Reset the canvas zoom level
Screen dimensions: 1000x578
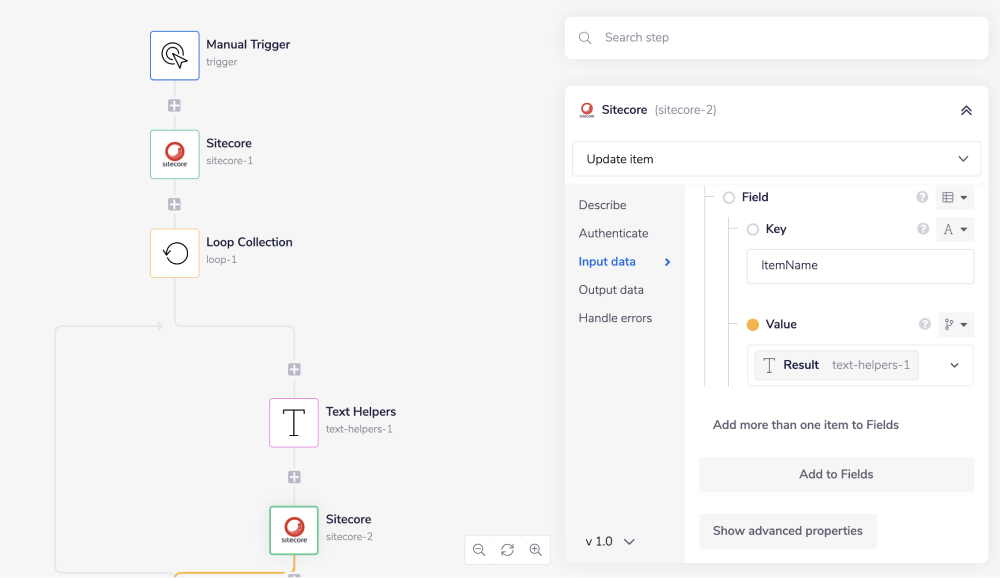click(x=507, y=550)
